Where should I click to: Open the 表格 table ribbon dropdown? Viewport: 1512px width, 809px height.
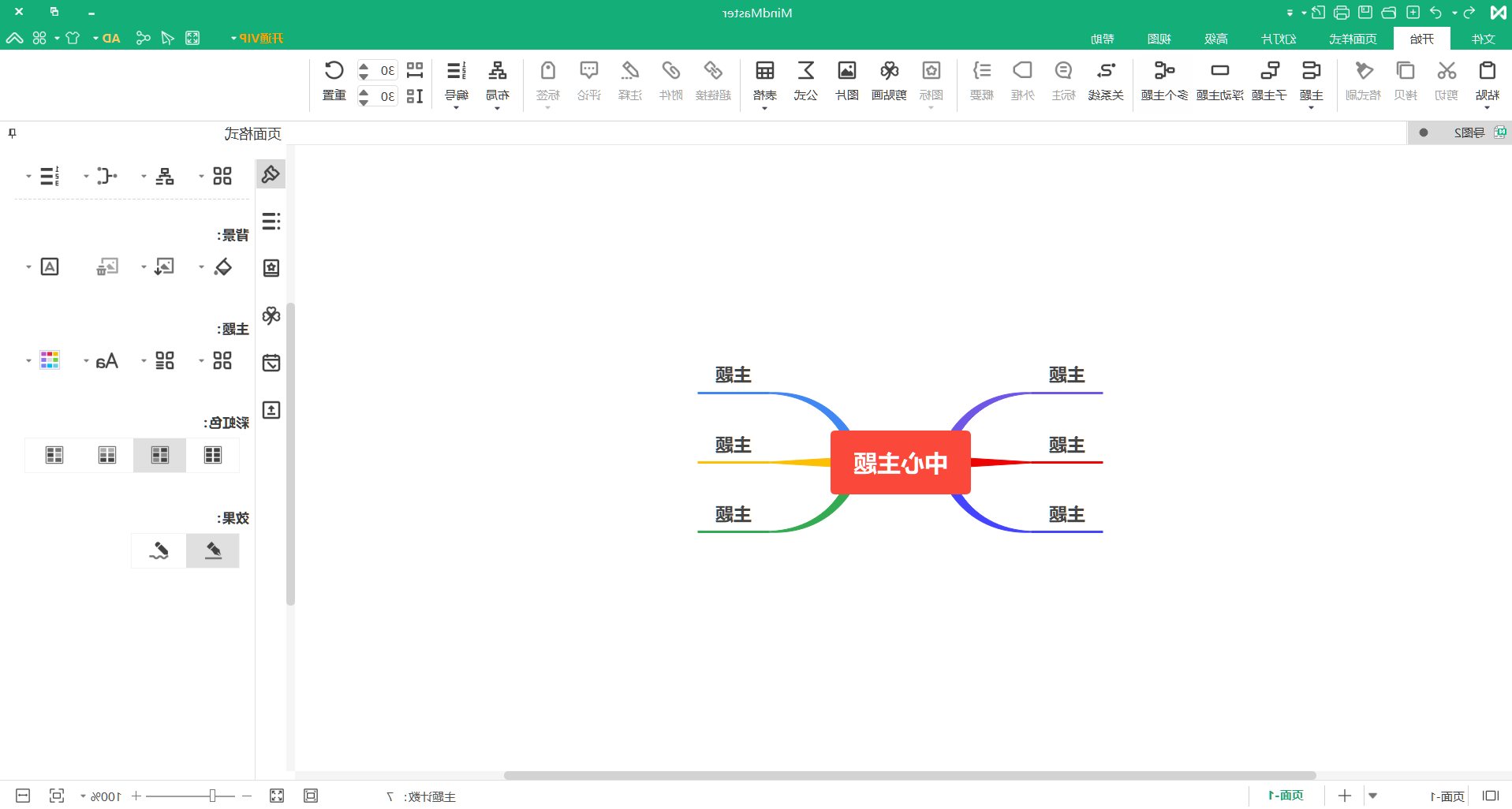764,107
